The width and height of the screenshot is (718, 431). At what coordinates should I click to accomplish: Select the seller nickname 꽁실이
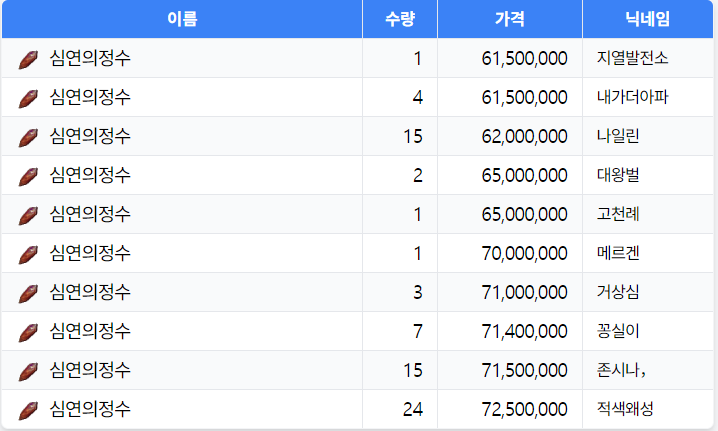pyautogui.click(x=618, y=331)
